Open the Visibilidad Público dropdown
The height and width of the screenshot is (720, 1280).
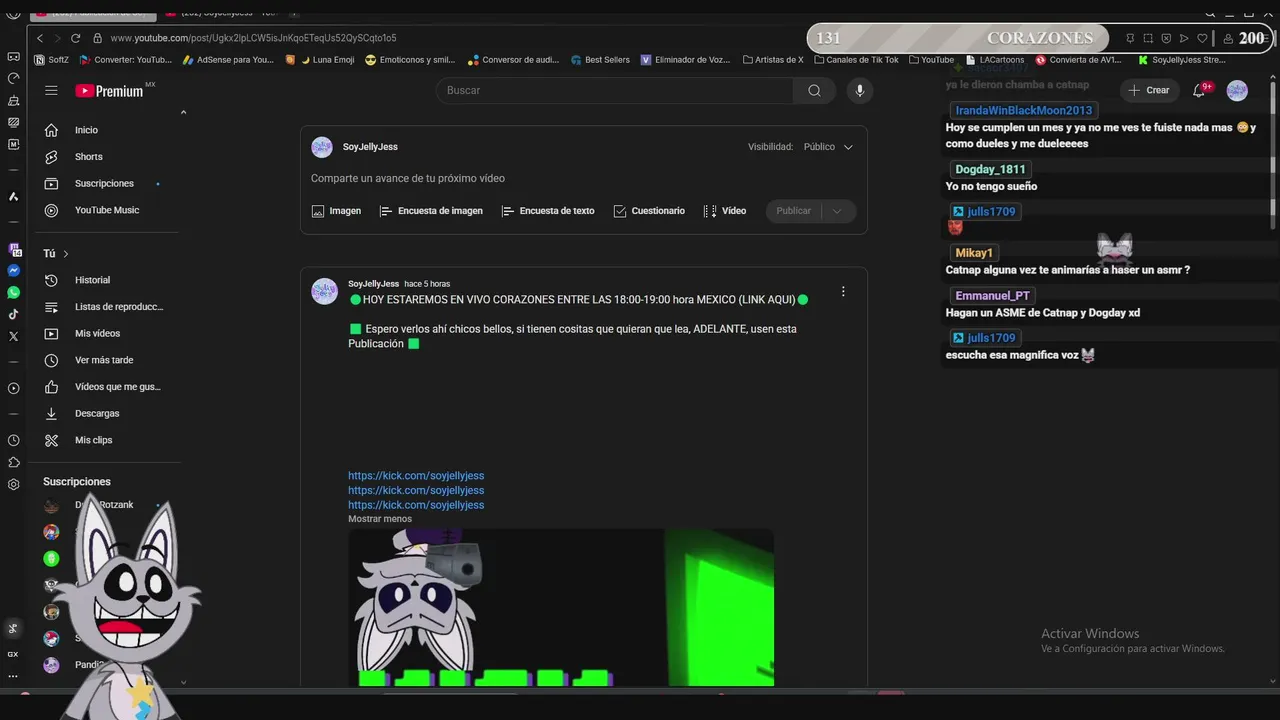828,147
